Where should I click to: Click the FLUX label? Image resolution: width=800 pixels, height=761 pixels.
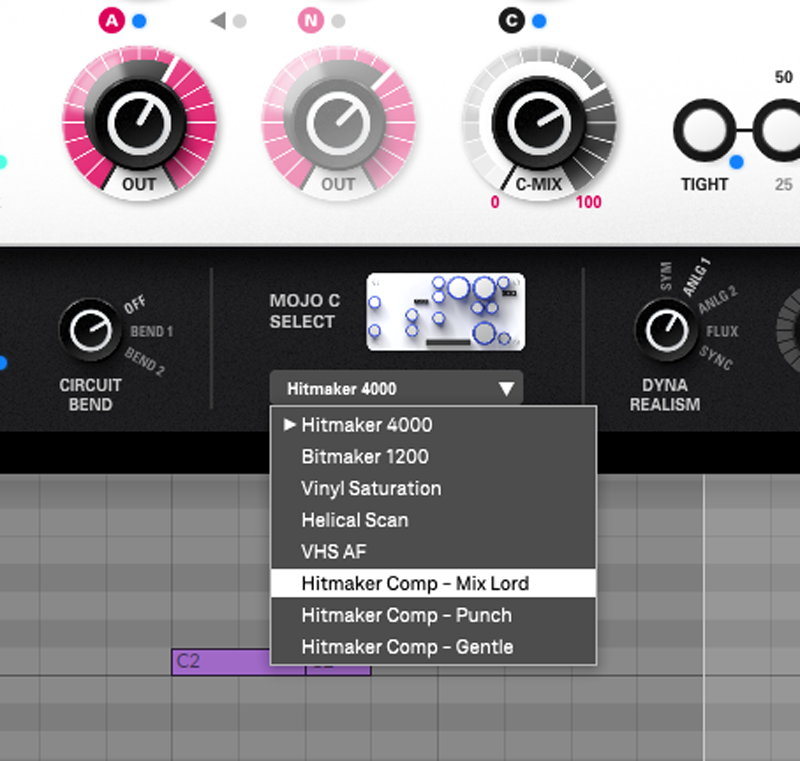(x=722, y=332)
